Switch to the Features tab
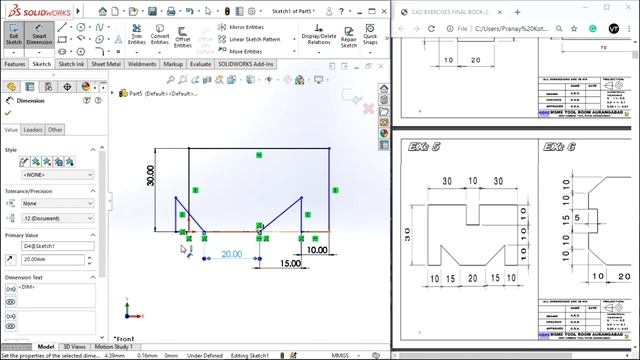This screenshot has width=640, height=360. tap(15, 64)
